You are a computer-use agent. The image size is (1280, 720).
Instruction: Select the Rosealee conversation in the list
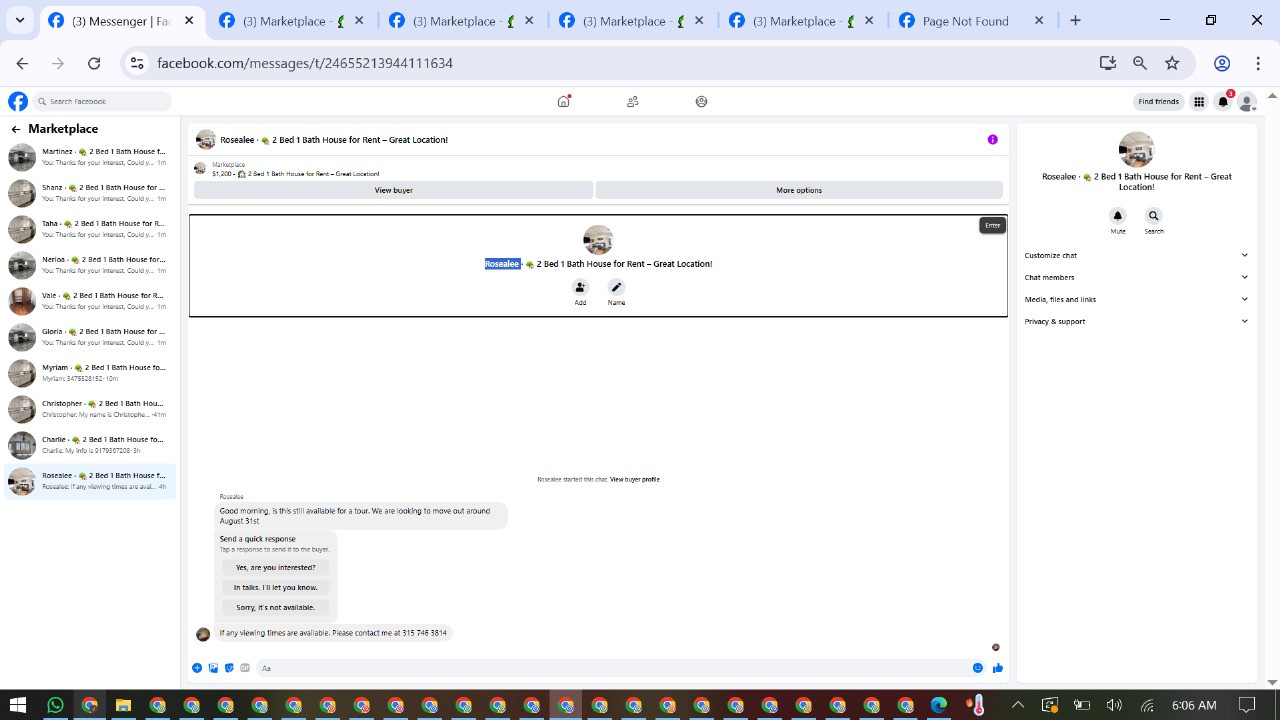click(x=91, y=481)
